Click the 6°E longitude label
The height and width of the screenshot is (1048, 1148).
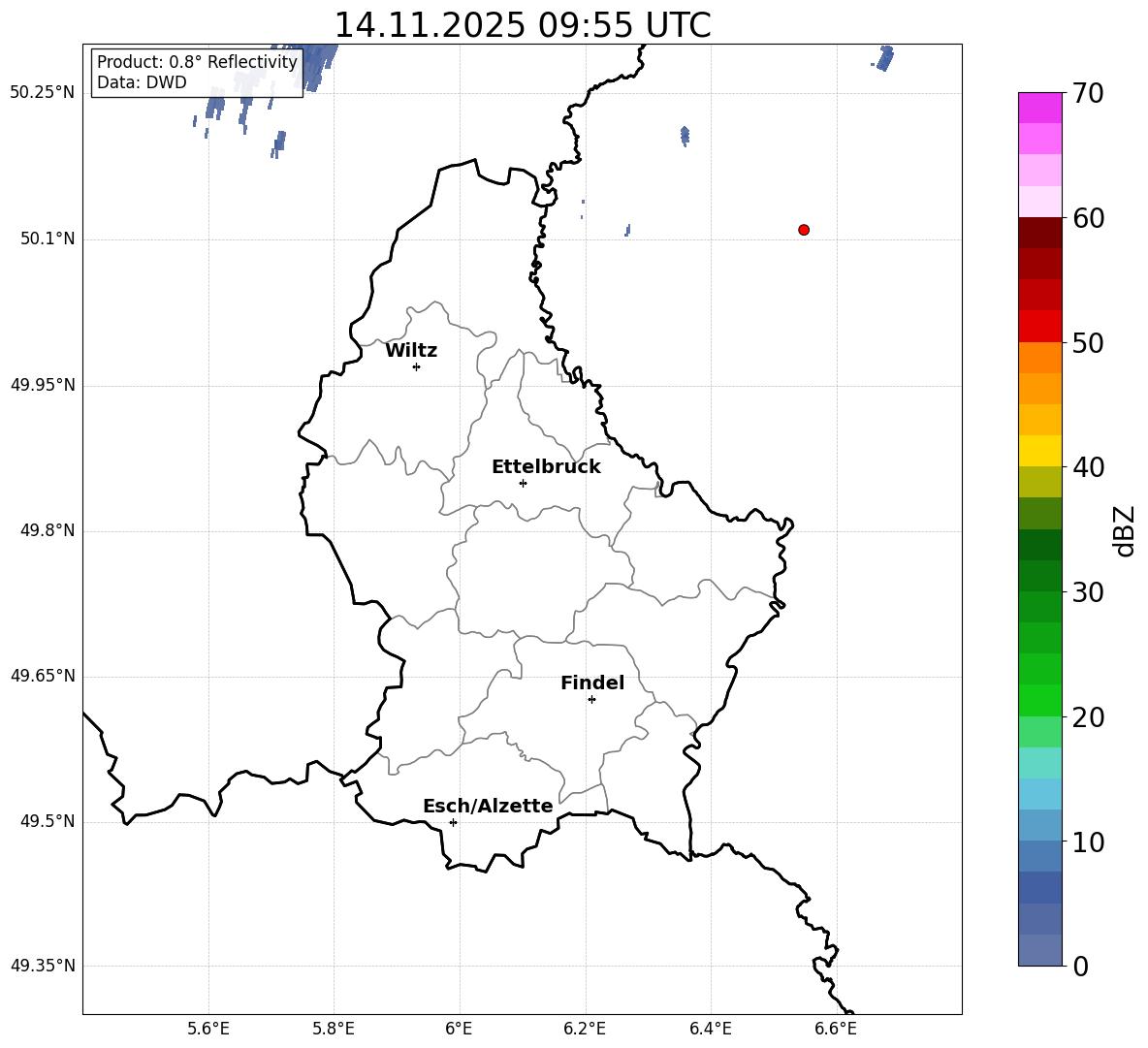click(459, 1029)
